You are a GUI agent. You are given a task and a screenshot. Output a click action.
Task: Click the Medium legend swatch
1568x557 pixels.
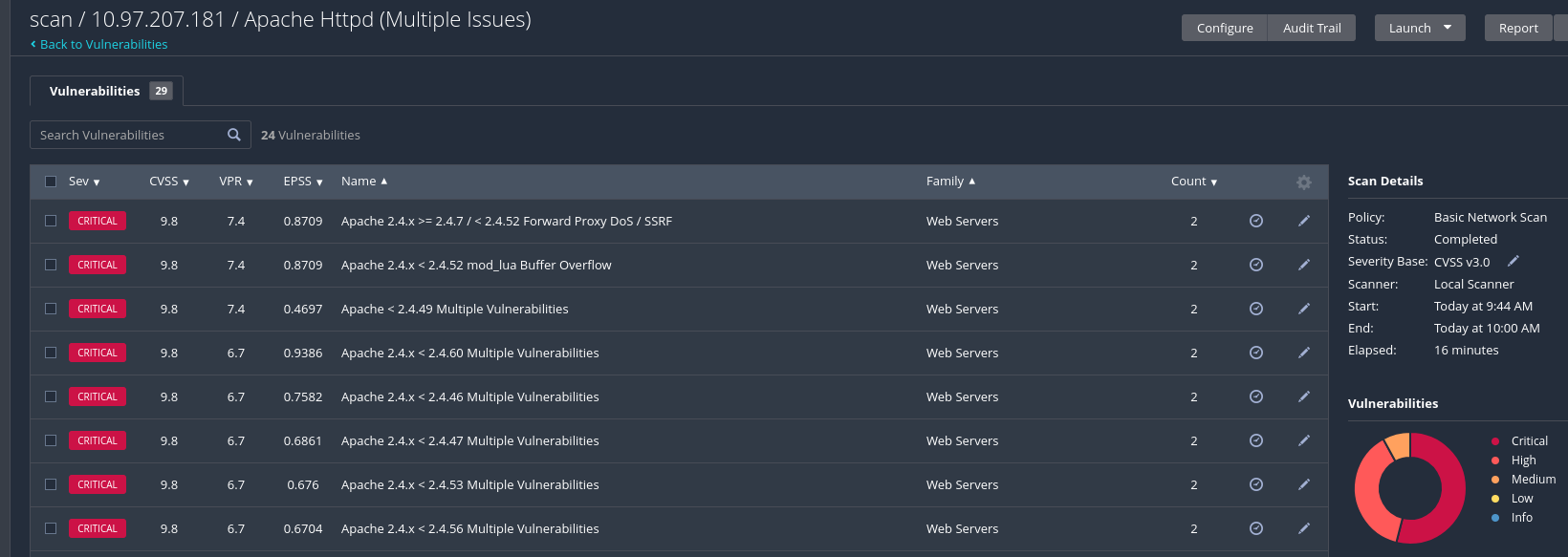1495,480
